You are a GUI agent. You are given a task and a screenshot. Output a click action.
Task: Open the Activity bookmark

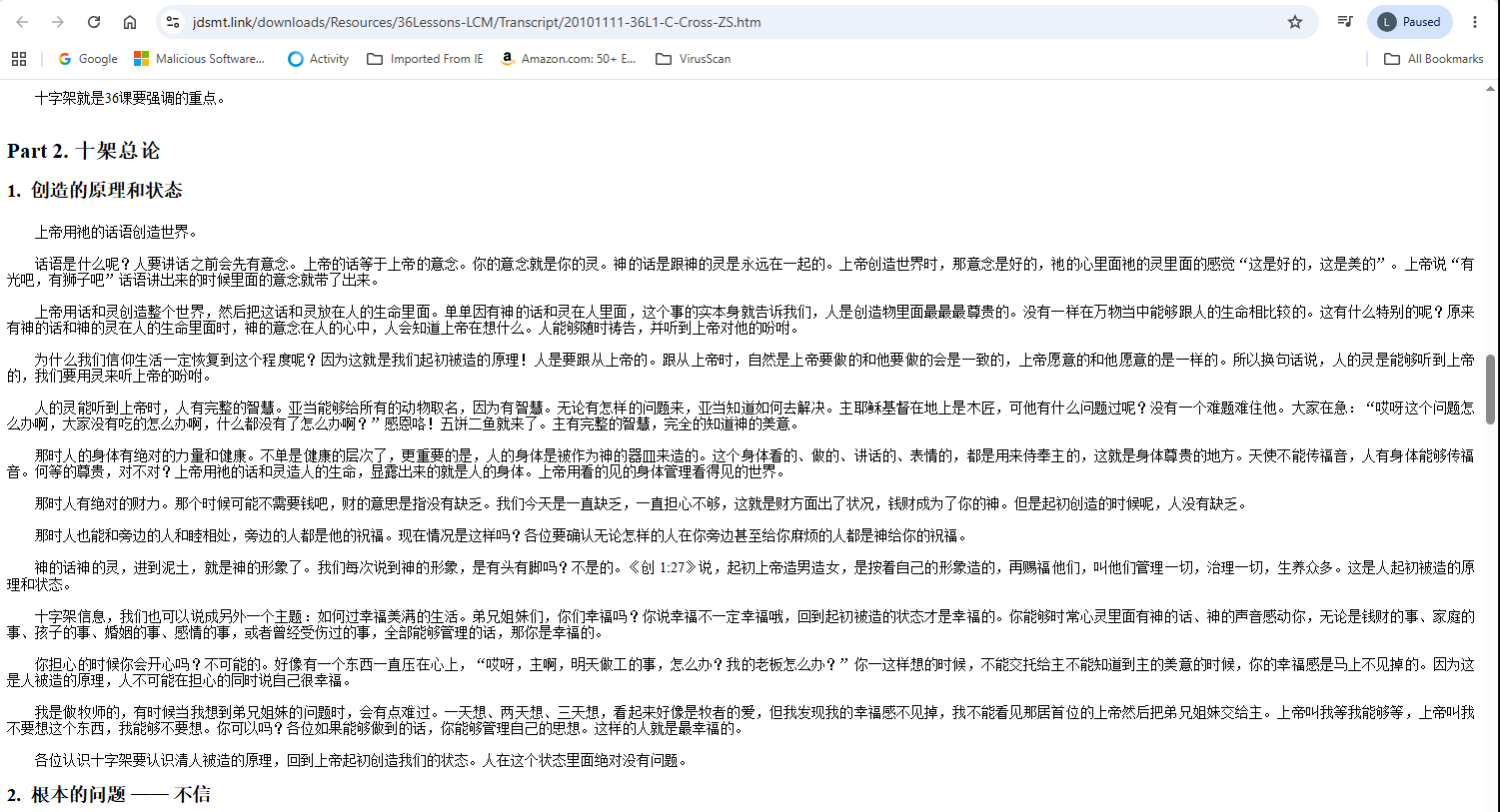(x=319, y=59)
